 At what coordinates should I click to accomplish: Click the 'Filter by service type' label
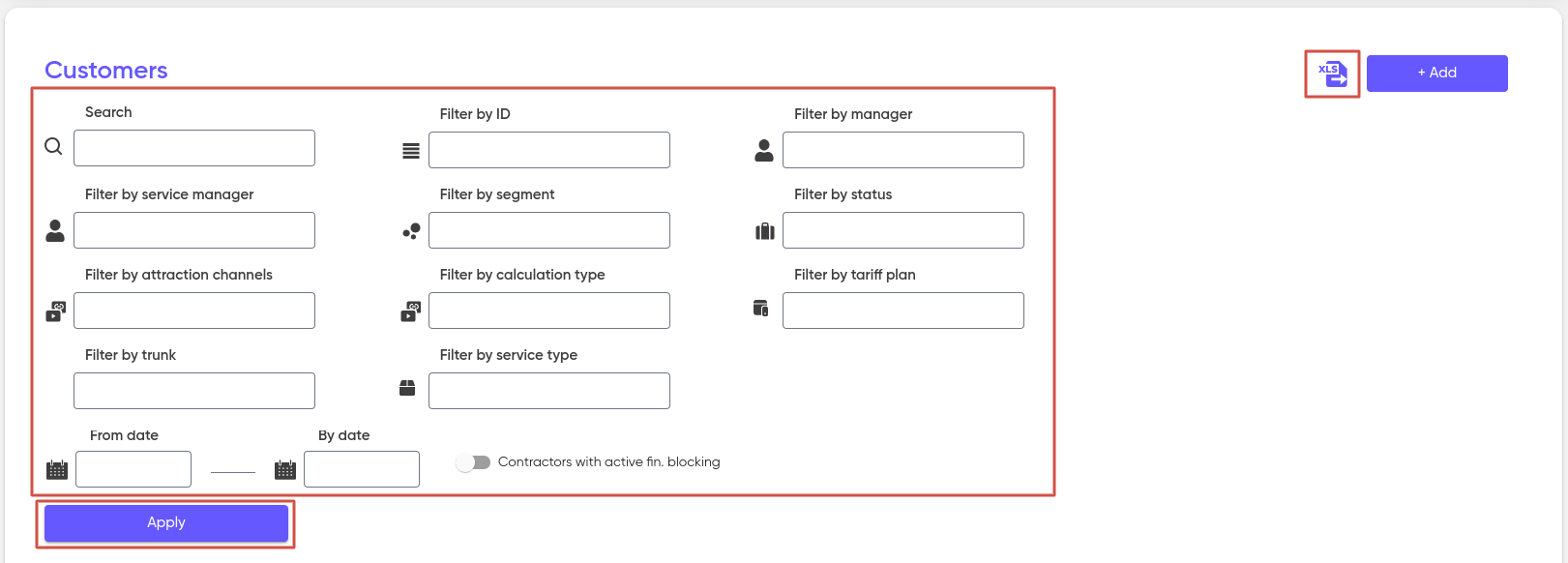pyautogui.click(x=509, y=355)
